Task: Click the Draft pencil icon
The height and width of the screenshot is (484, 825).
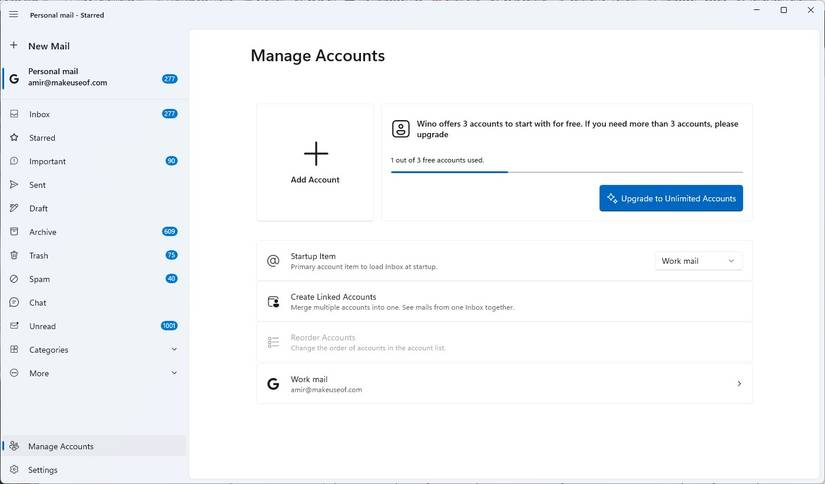Action: click(x=14, y=208)
